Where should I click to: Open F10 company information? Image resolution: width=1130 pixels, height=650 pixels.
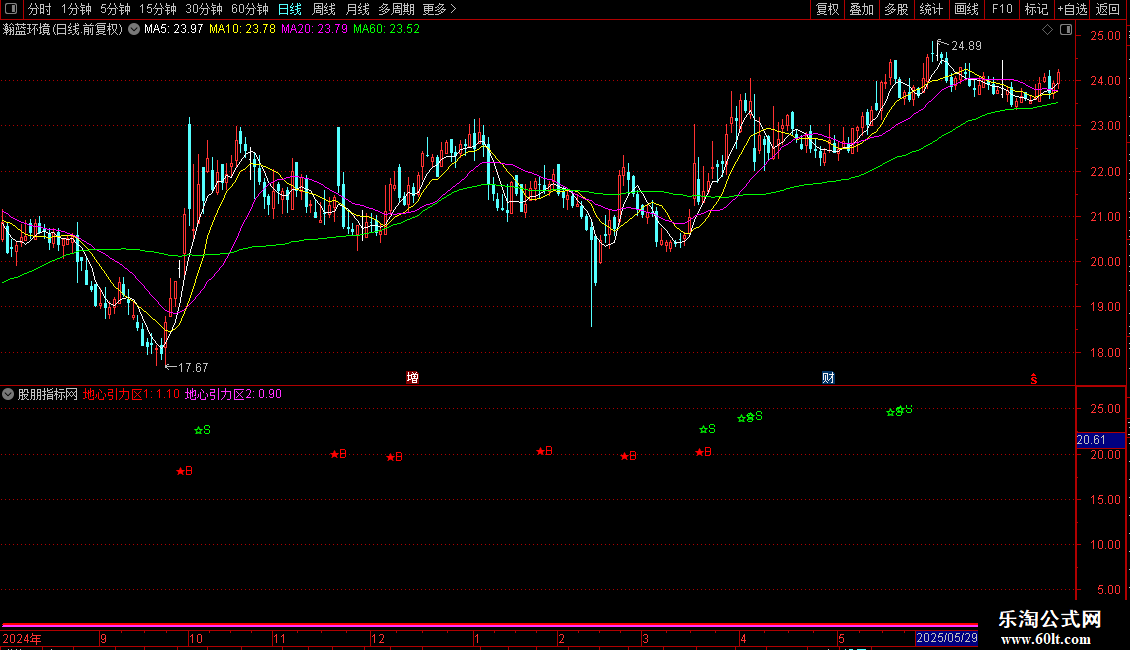1002,9
